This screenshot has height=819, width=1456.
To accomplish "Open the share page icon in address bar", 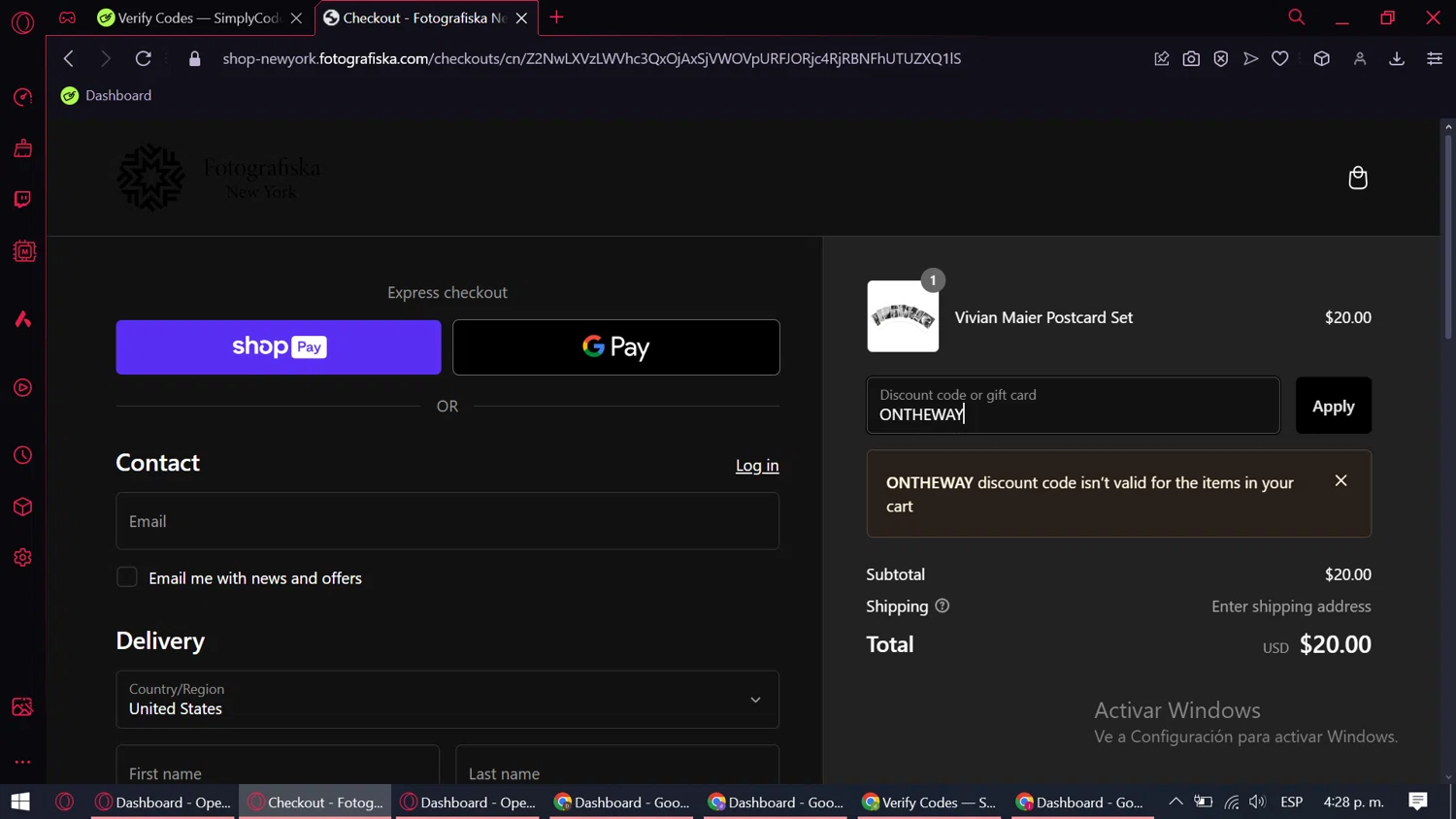I will point(1161,59).
